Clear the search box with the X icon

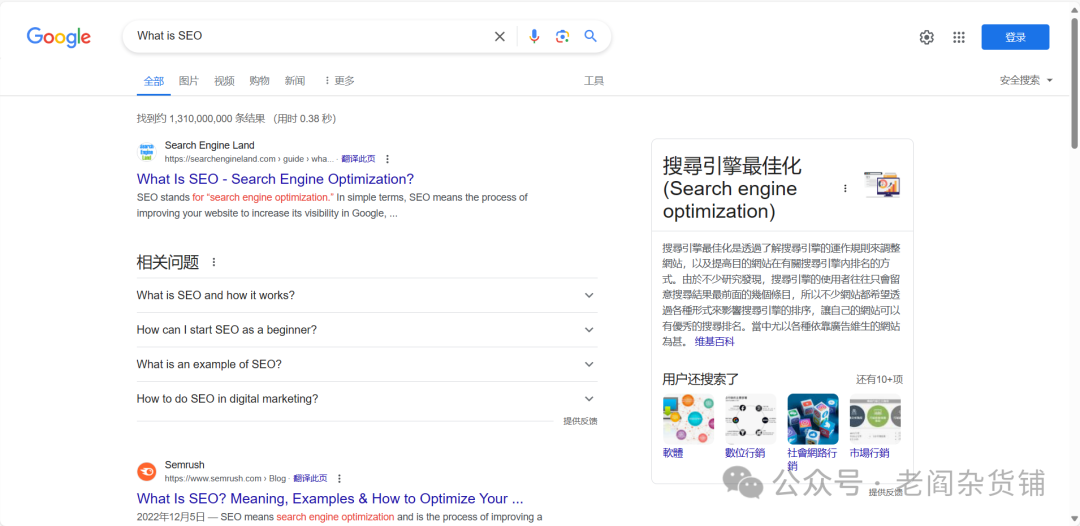[x=500, y=36]
